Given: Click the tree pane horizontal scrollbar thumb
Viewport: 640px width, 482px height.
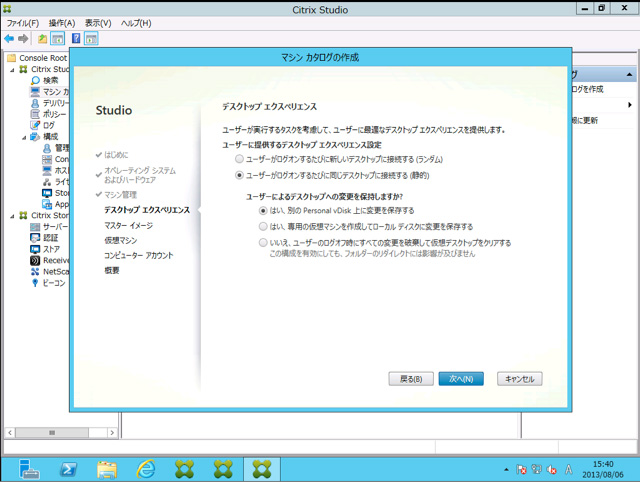Looking at the screenshot, I should coord(52,433).
